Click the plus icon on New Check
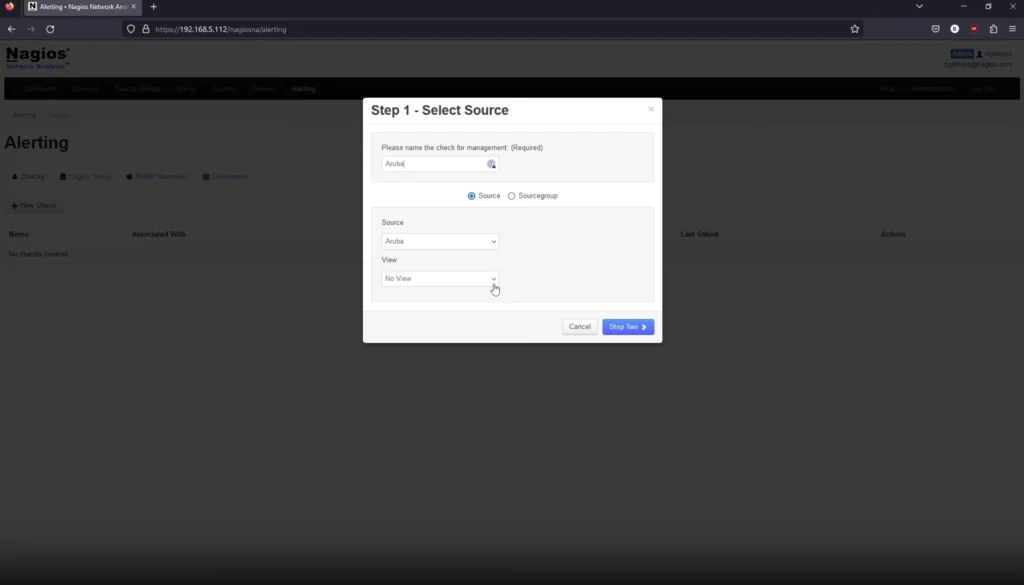Viewport: 1024px width, 585px height. click(15, 205)
